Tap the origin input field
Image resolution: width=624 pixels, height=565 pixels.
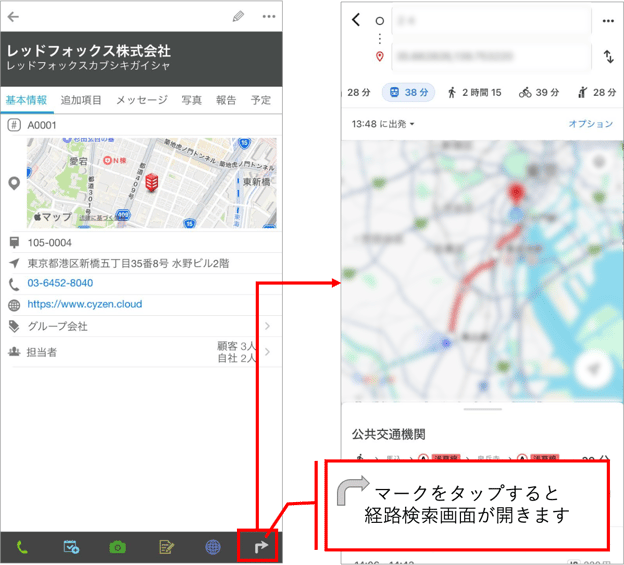click(x=492, y=21)
